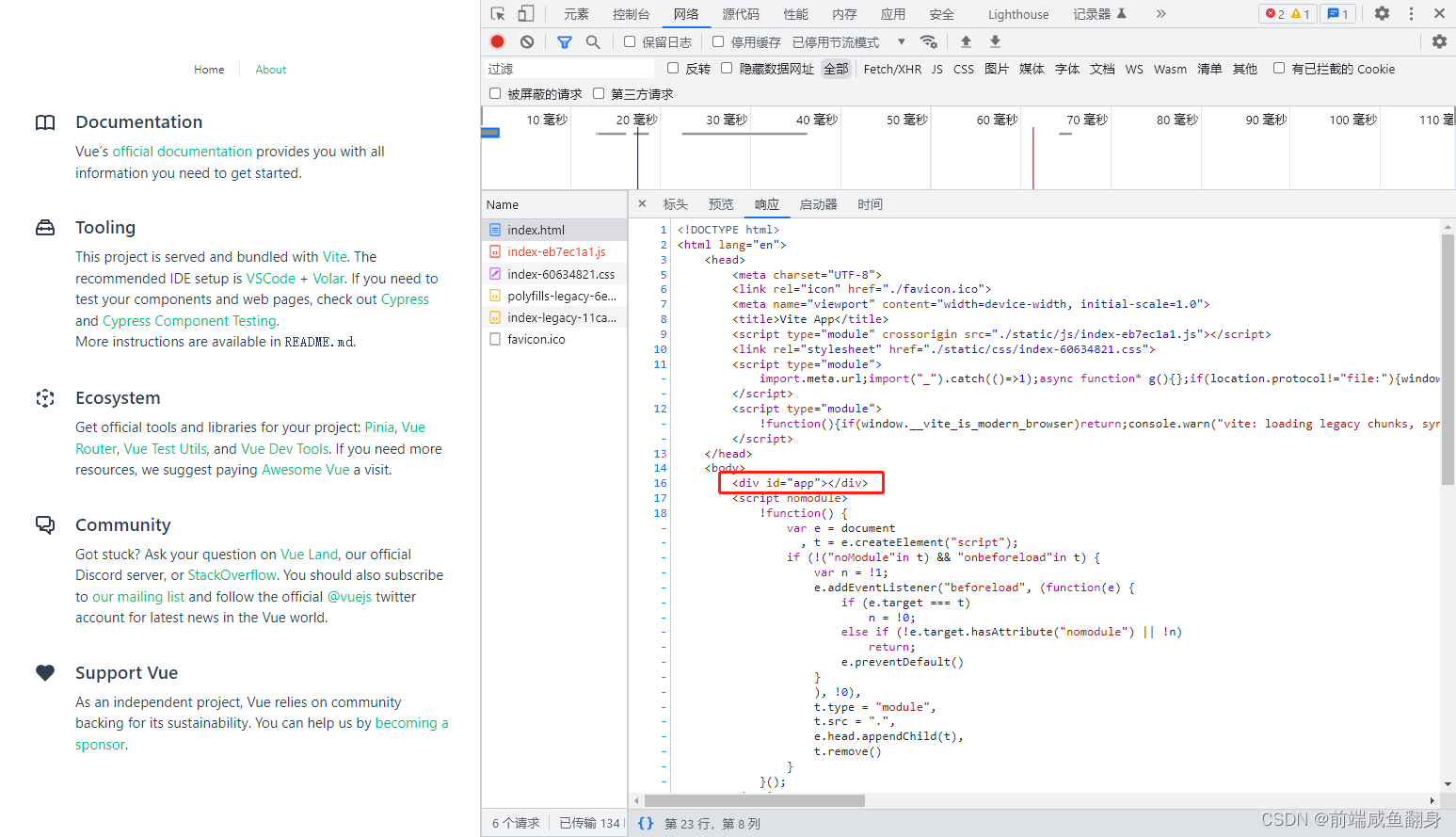The height and width of the screenshot is (837, 1456).
Task: Select the index-60634821.css request
Action: tap(554, 274)
